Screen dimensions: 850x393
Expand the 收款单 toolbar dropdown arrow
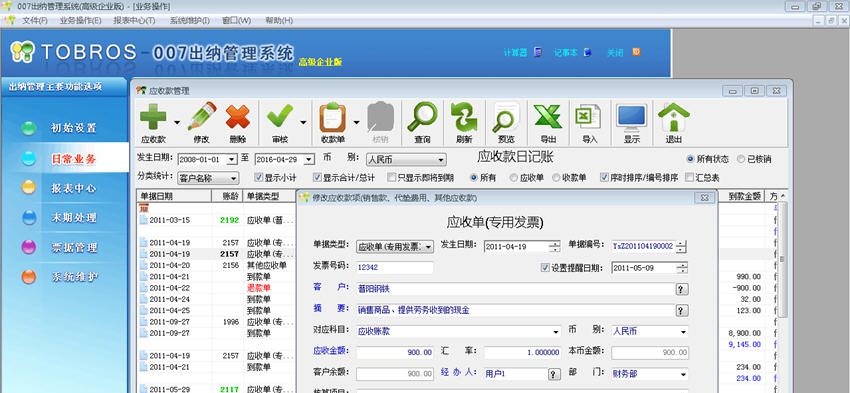pyautogui.click(x=356, y=122)
